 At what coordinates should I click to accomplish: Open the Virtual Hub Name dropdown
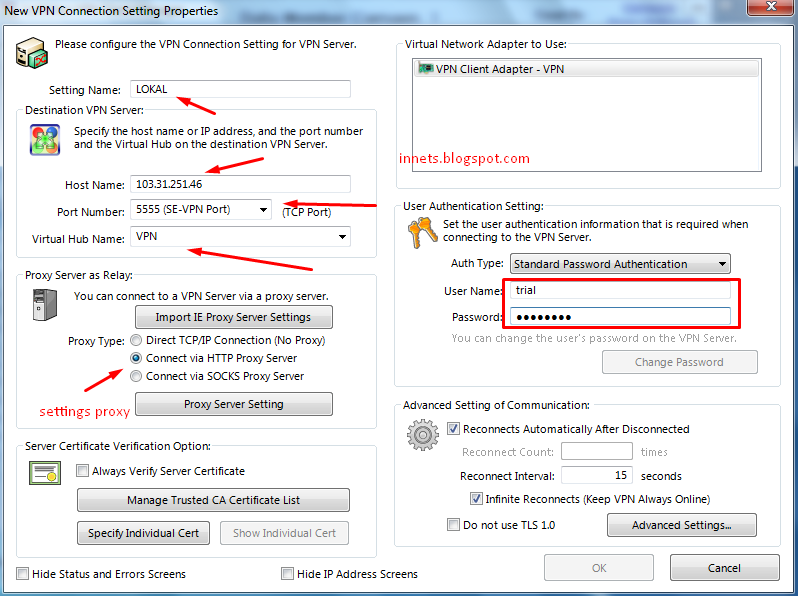point(343,237)
